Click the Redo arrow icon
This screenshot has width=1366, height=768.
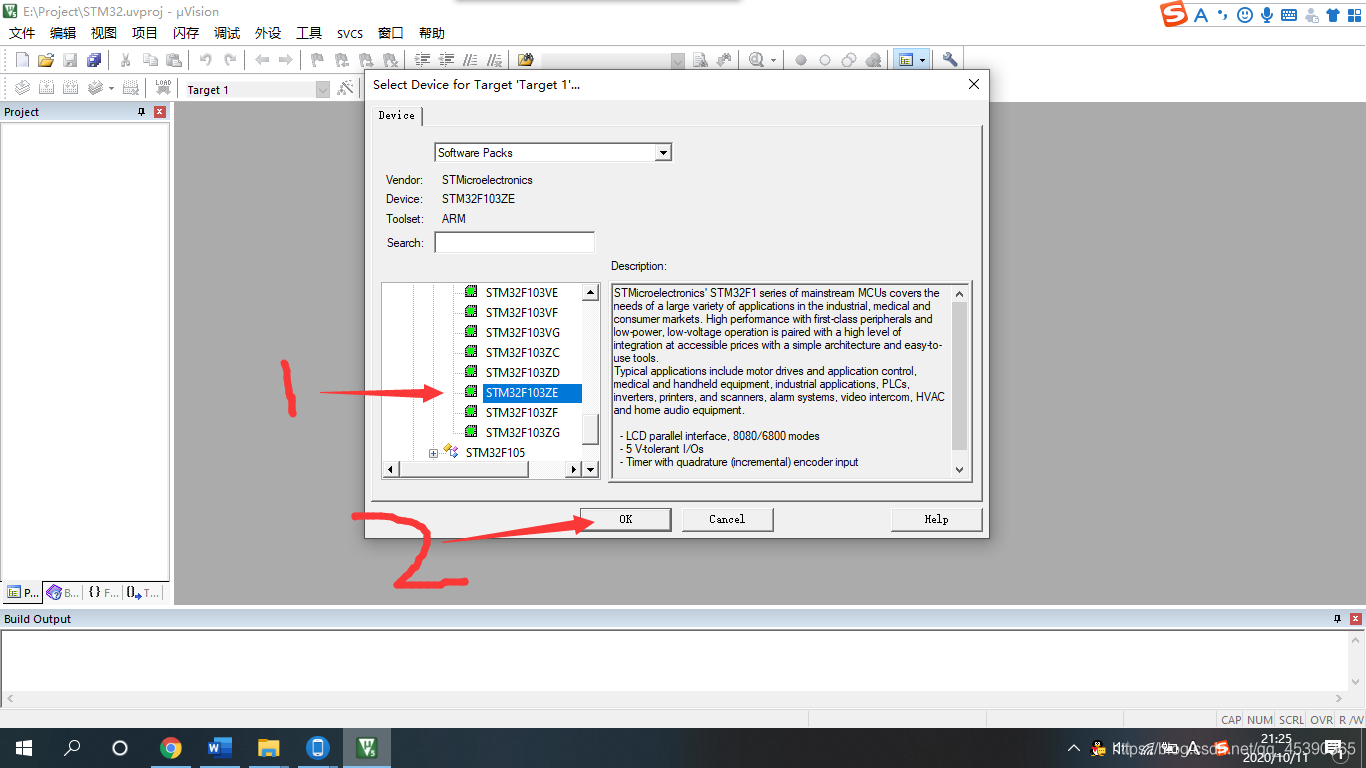point(230,60)
